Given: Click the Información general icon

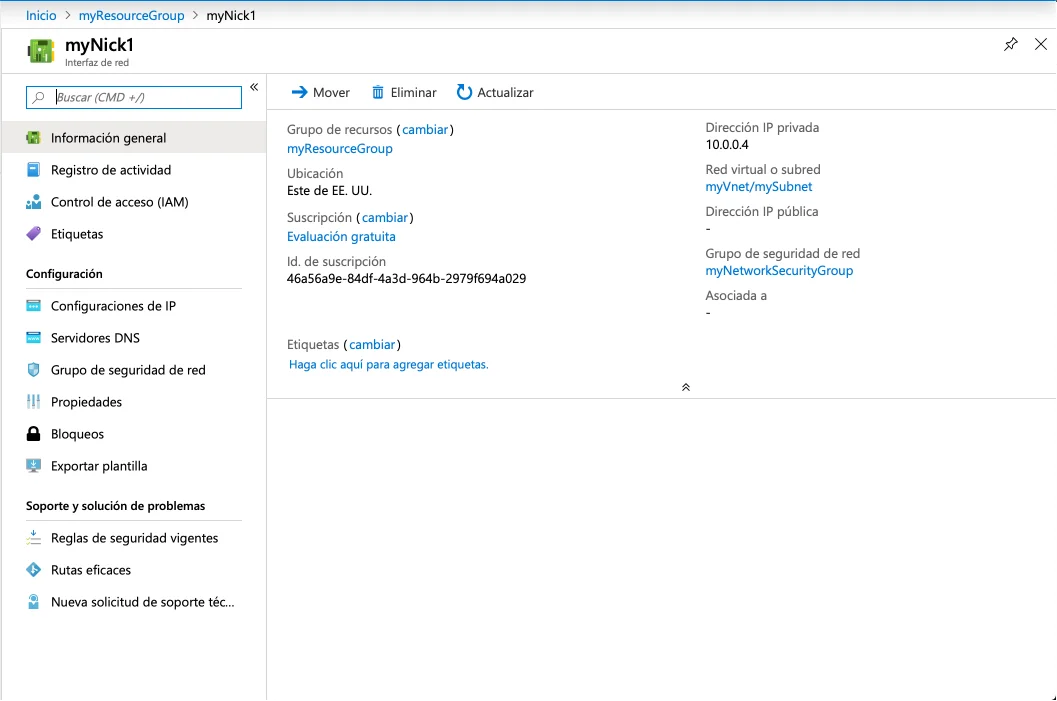Looking at the screenshot, I should [x=33, y=138].
